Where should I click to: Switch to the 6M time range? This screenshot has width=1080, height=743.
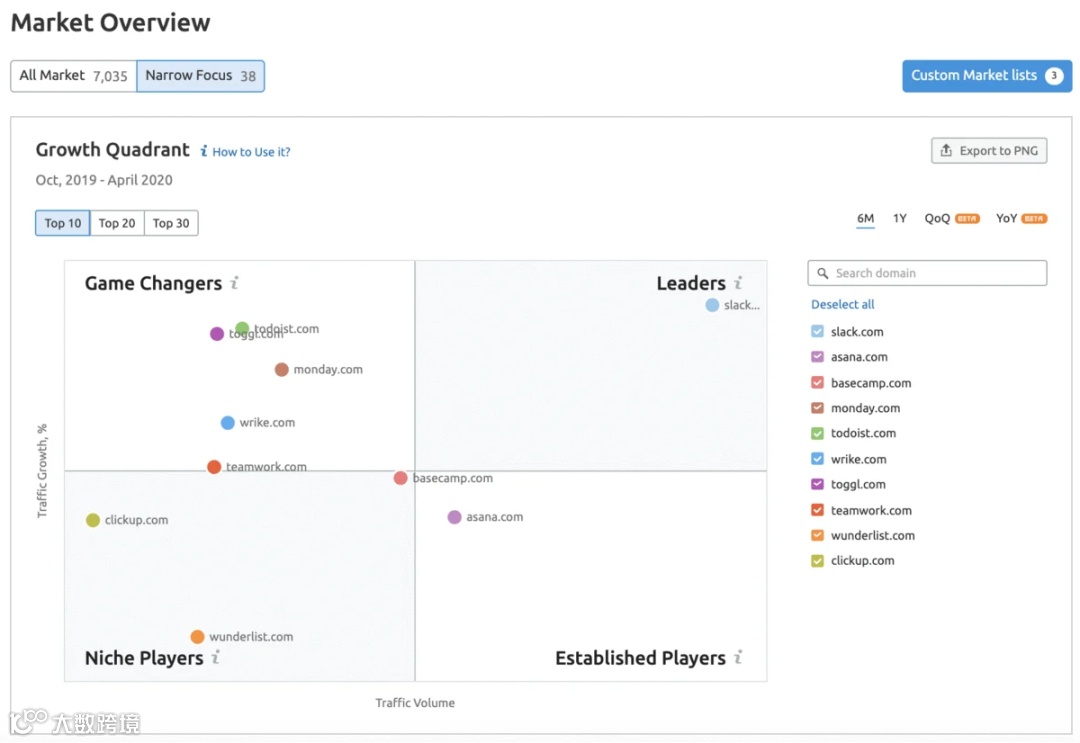(866, 218)
